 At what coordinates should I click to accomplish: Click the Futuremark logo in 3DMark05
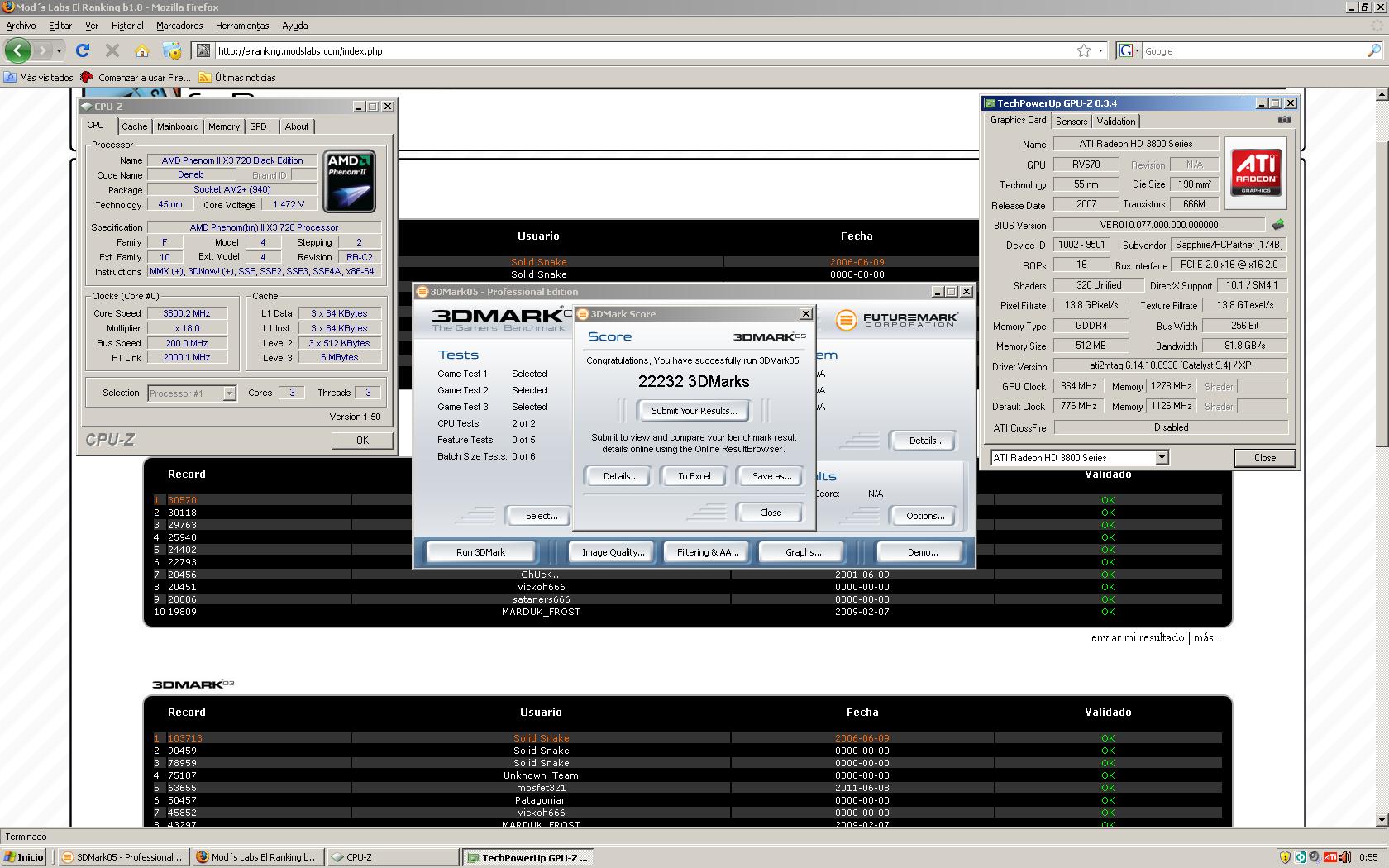[897, 320]
